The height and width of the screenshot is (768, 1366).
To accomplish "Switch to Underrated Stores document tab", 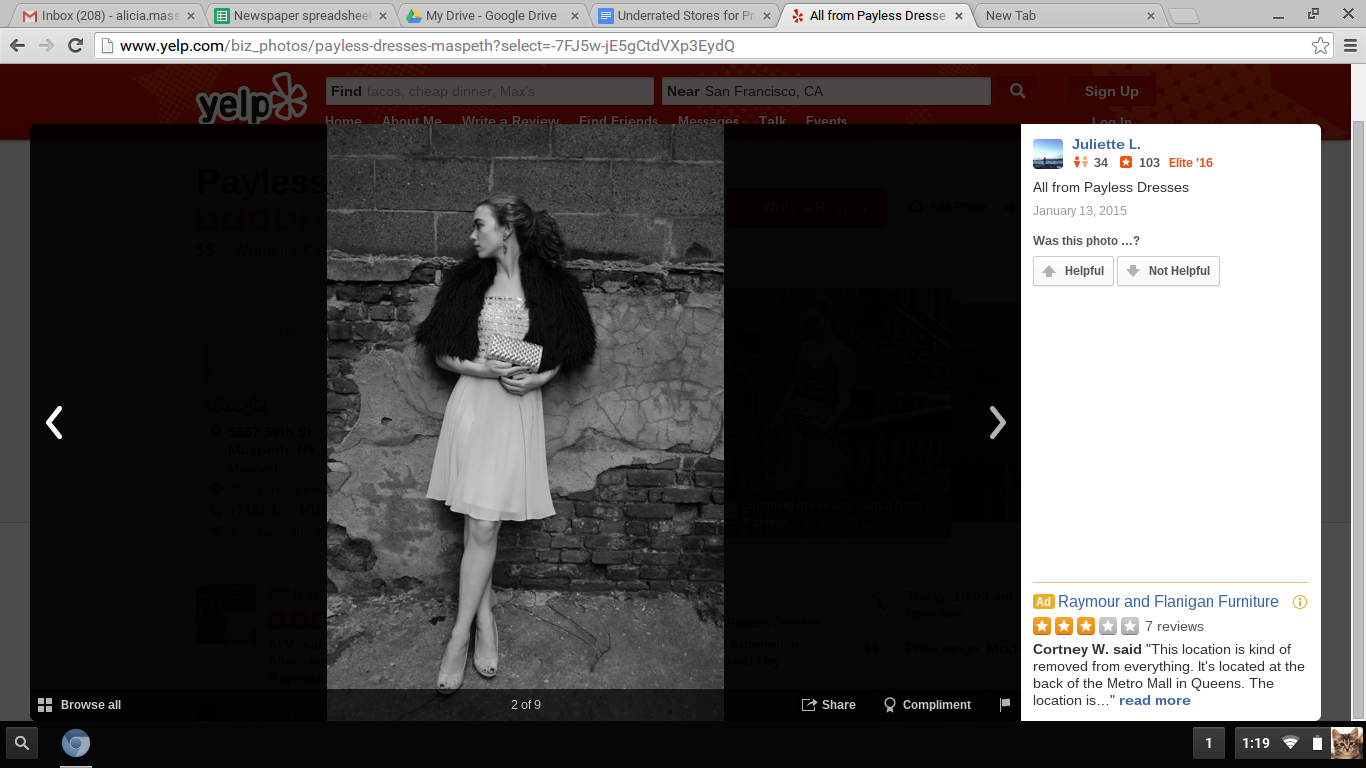I will coord(682,16).
